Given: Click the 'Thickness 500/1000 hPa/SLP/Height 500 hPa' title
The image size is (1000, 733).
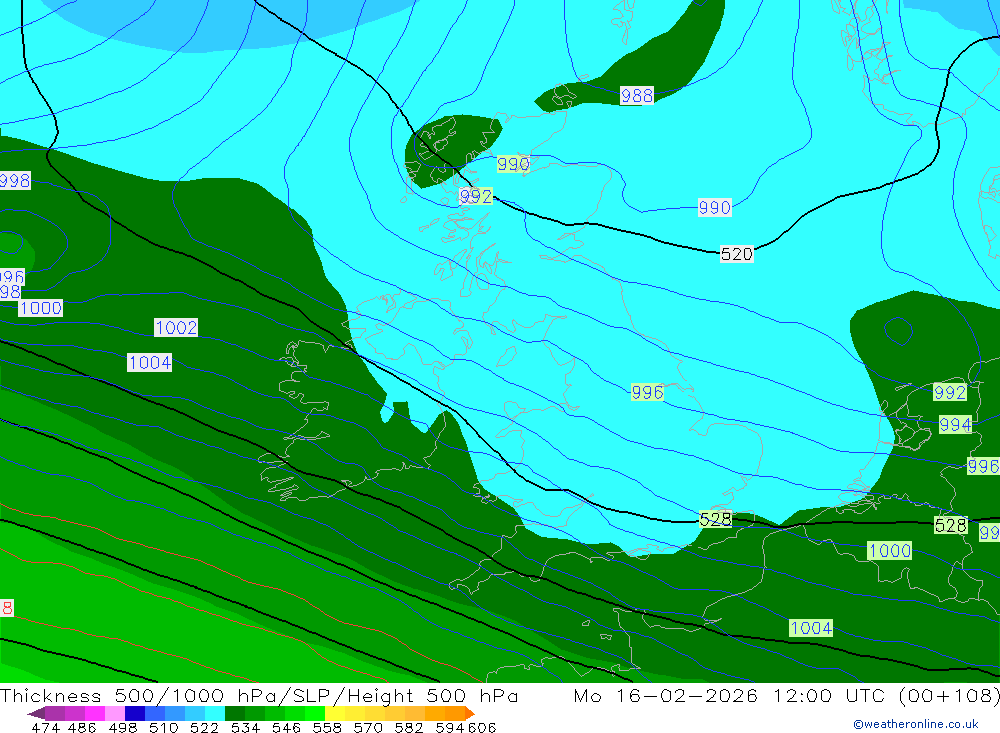Looking at the screenshot, I should [259, 695].
